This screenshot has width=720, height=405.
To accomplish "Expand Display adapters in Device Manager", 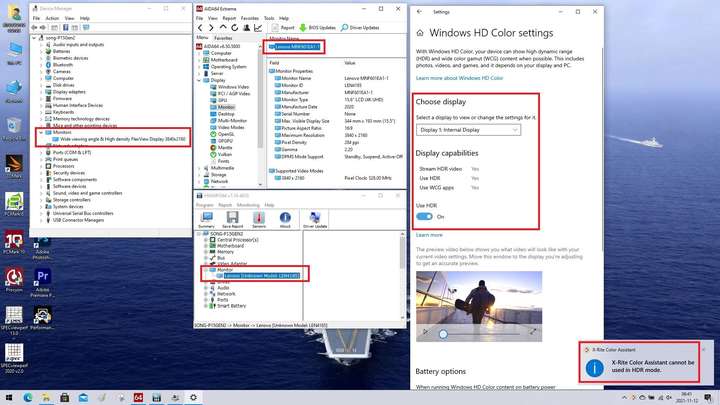I will (x=41, y=92).
